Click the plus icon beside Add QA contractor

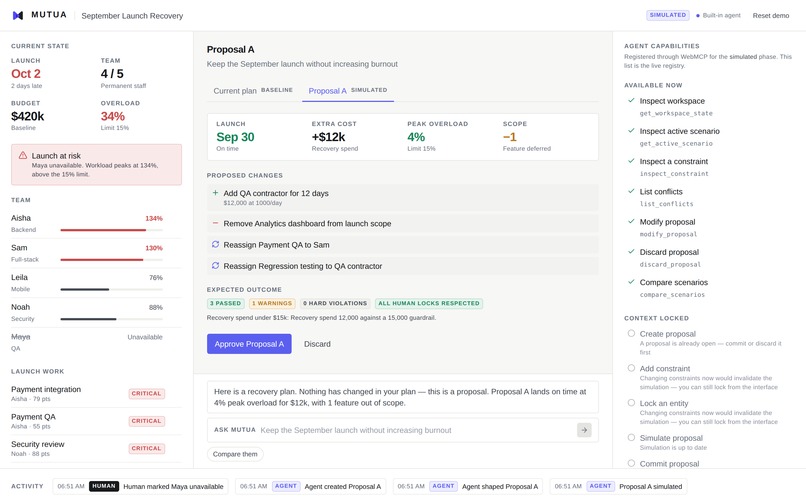(x=215, y=193)
